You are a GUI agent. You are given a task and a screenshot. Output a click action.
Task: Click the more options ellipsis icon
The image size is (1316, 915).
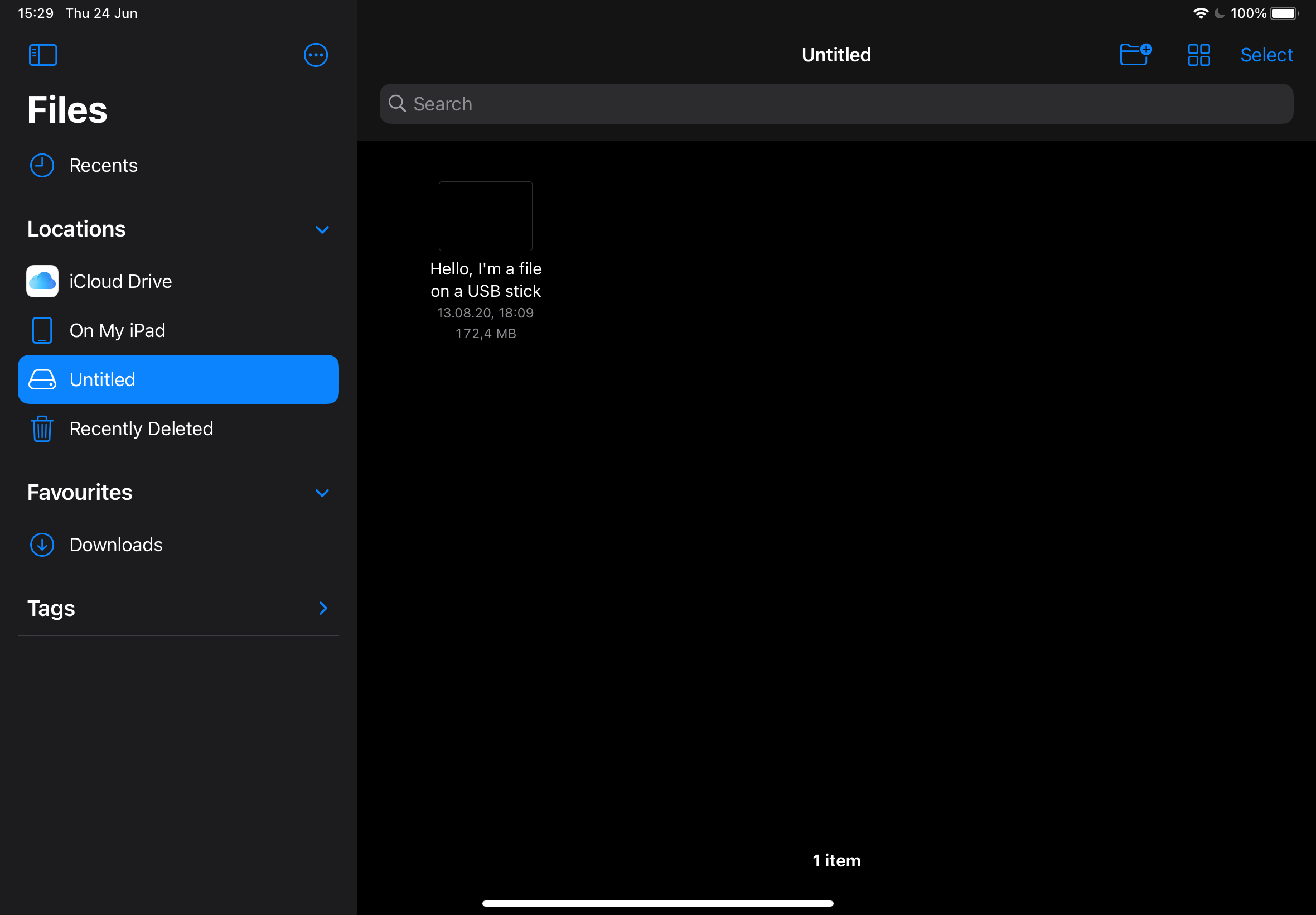point(316,55)
